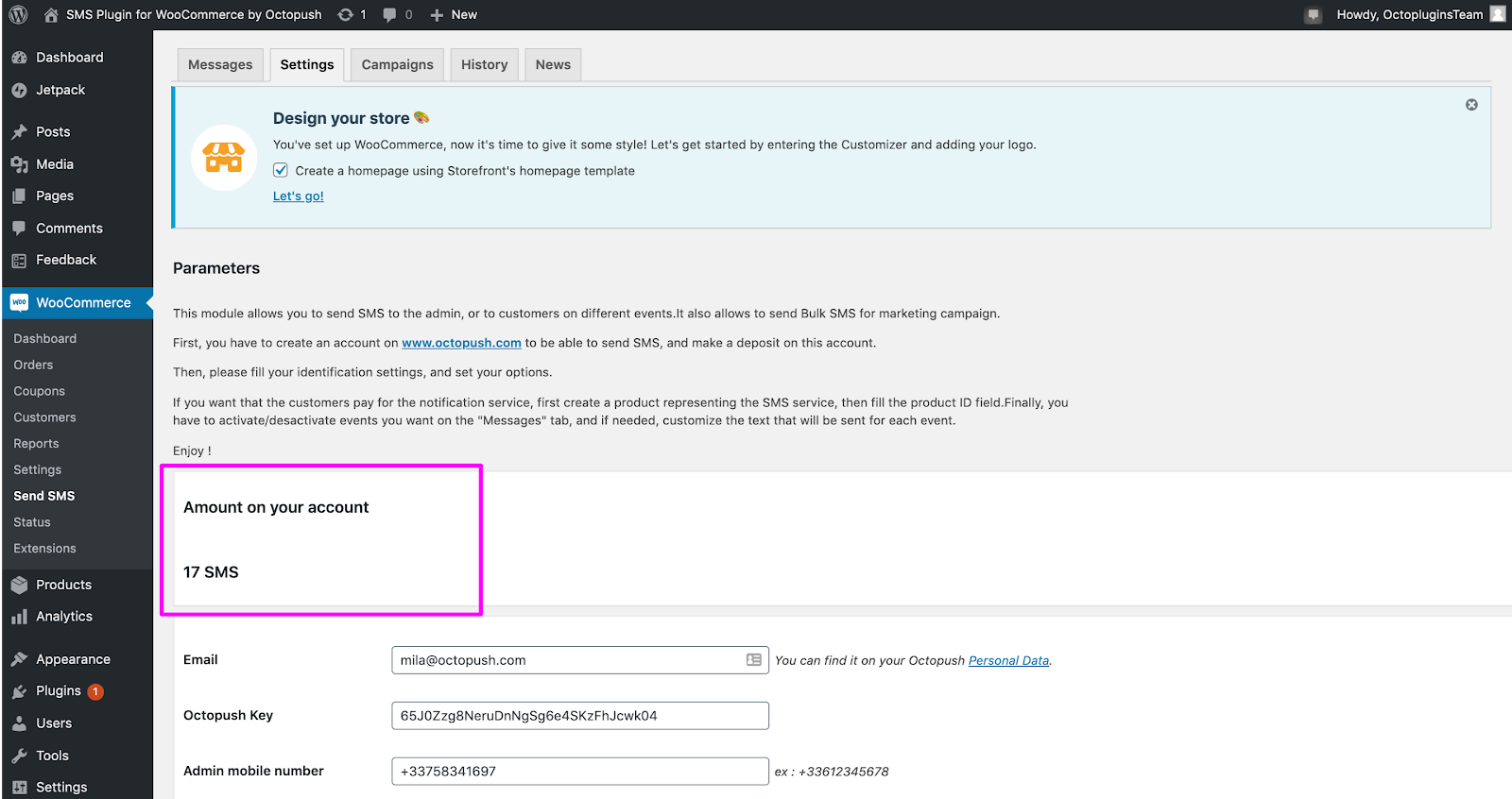
Task: Click the 'Amount on your account' heading
Action: pyautogui.click(x=276, y=508)
